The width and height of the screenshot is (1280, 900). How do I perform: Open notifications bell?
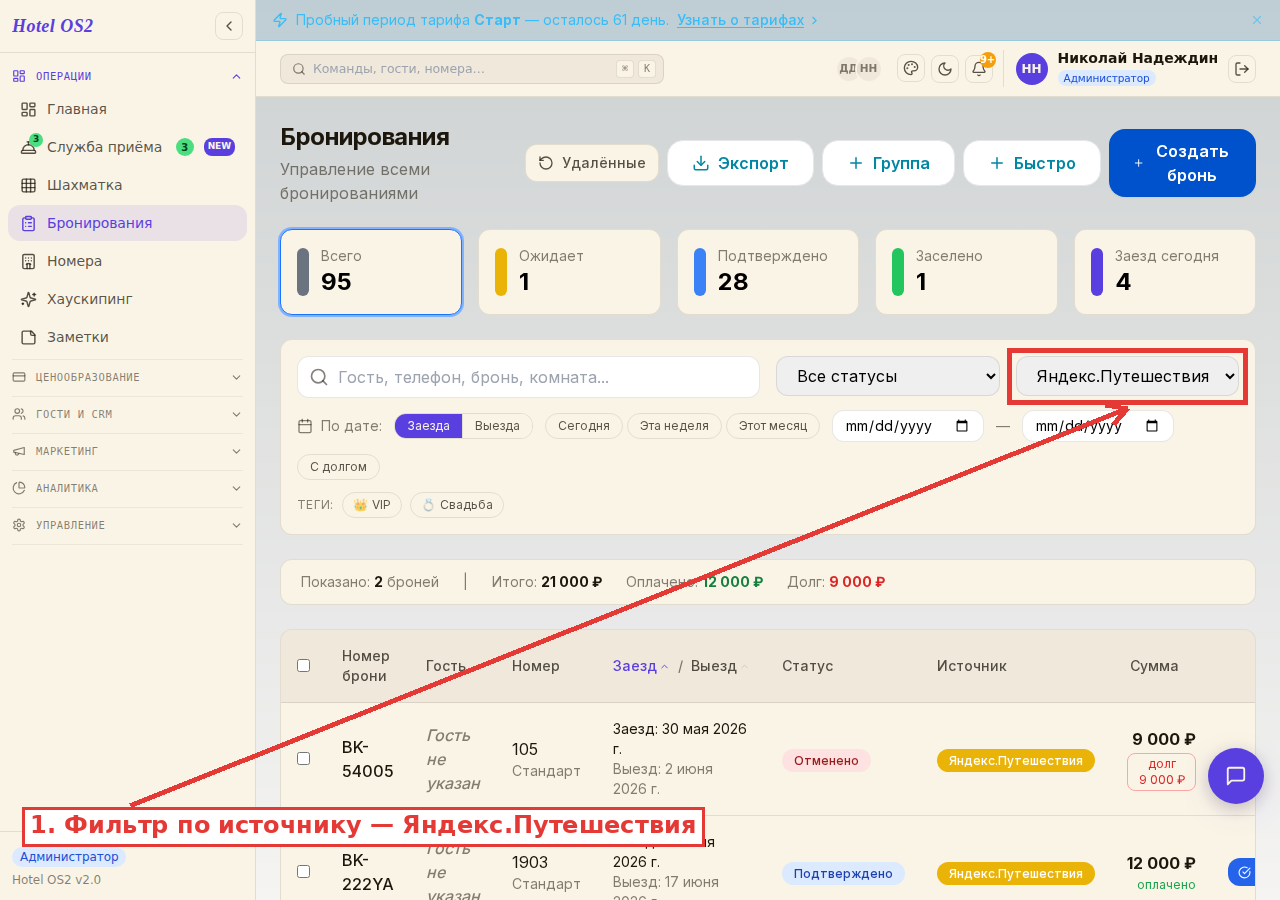pos(979,68)
